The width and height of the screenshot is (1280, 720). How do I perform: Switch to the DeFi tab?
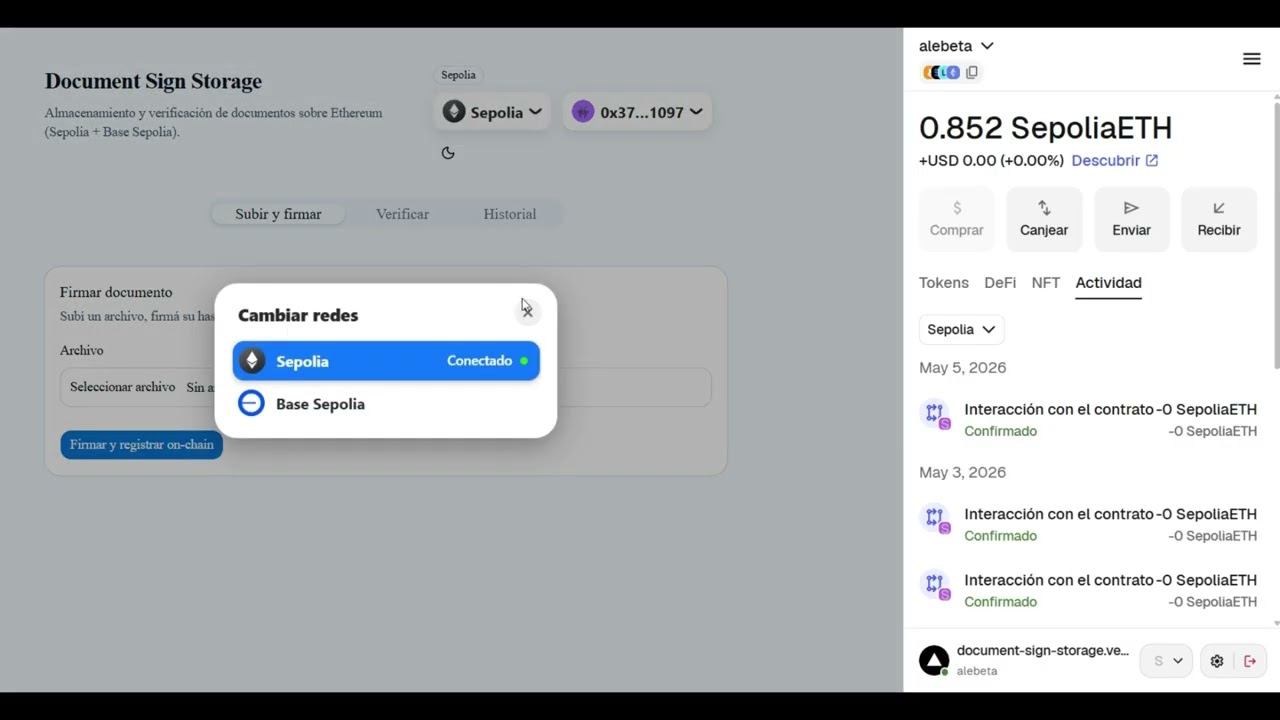1000,283
